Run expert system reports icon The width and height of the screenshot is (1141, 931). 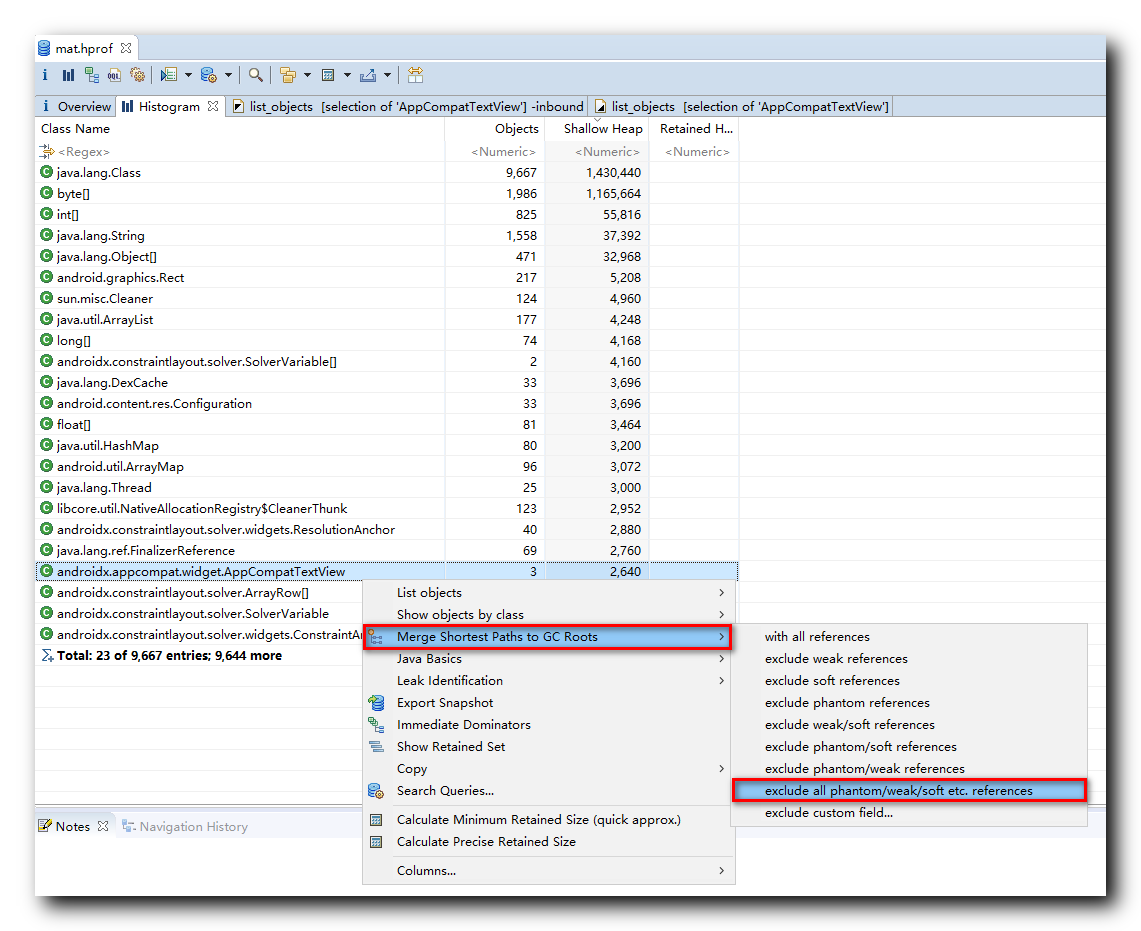169,75
